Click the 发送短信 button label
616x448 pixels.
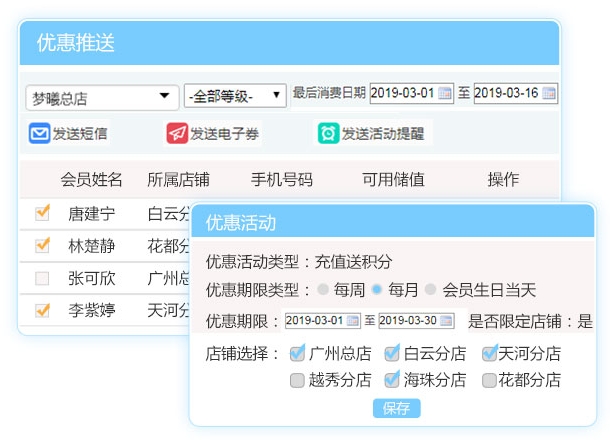coord(80,134)
